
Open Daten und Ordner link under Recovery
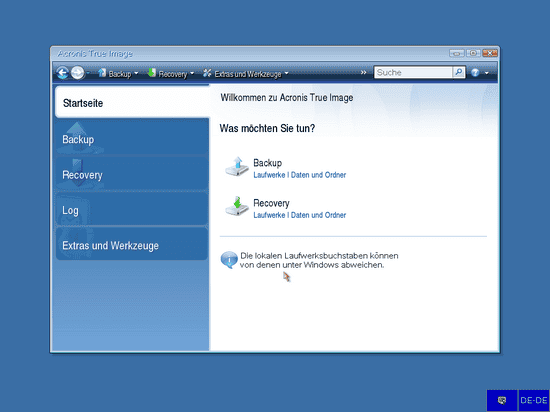pos(318,215)
